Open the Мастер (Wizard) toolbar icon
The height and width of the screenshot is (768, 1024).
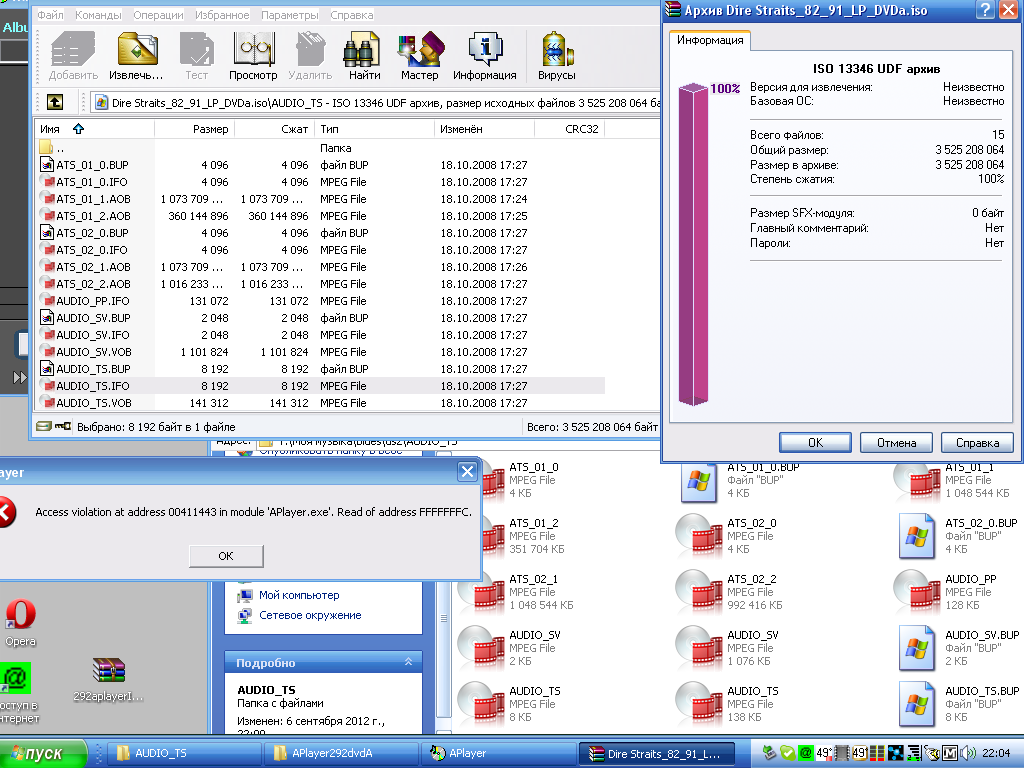coord(420,56)
